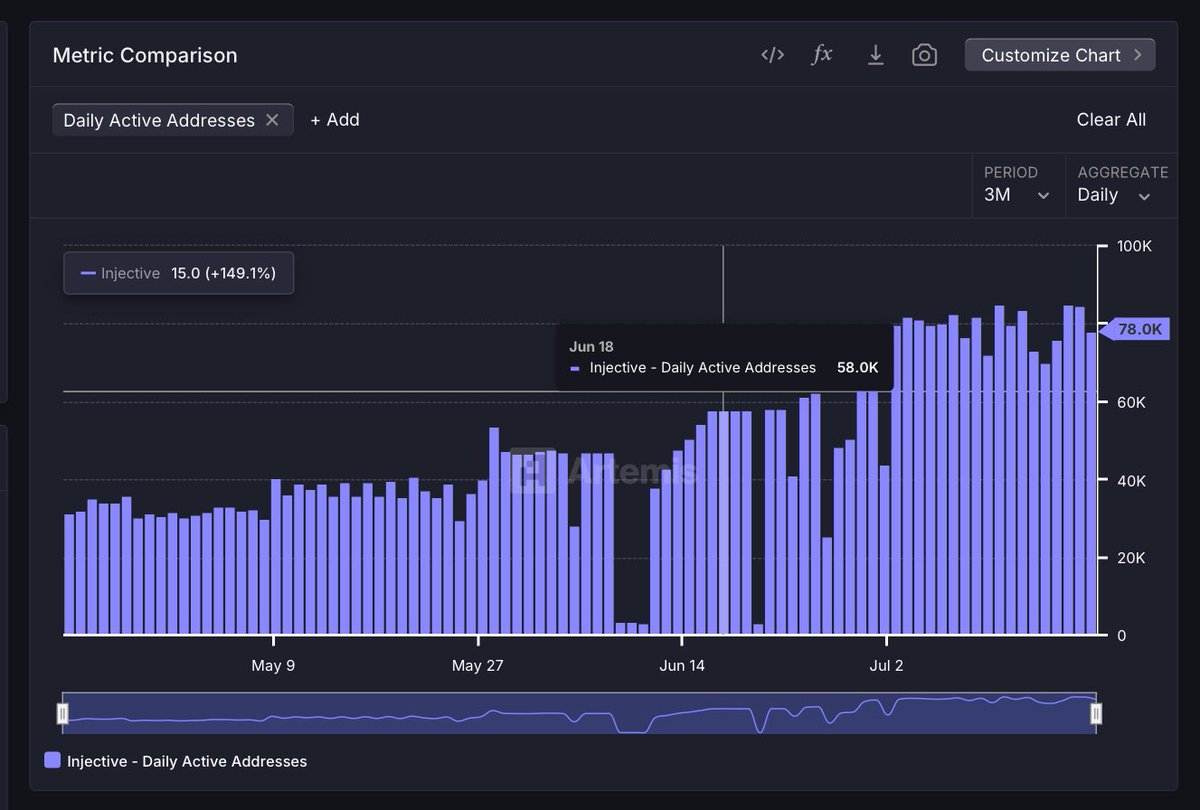
Task: Click the last bar on the chart
Action: (1091, 483)
